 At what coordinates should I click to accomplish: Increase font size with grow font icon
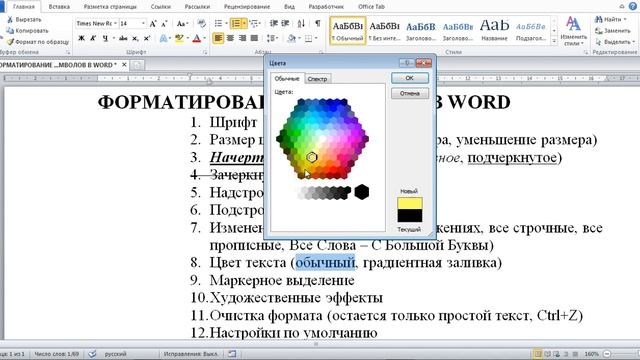[x=153, y=24]
